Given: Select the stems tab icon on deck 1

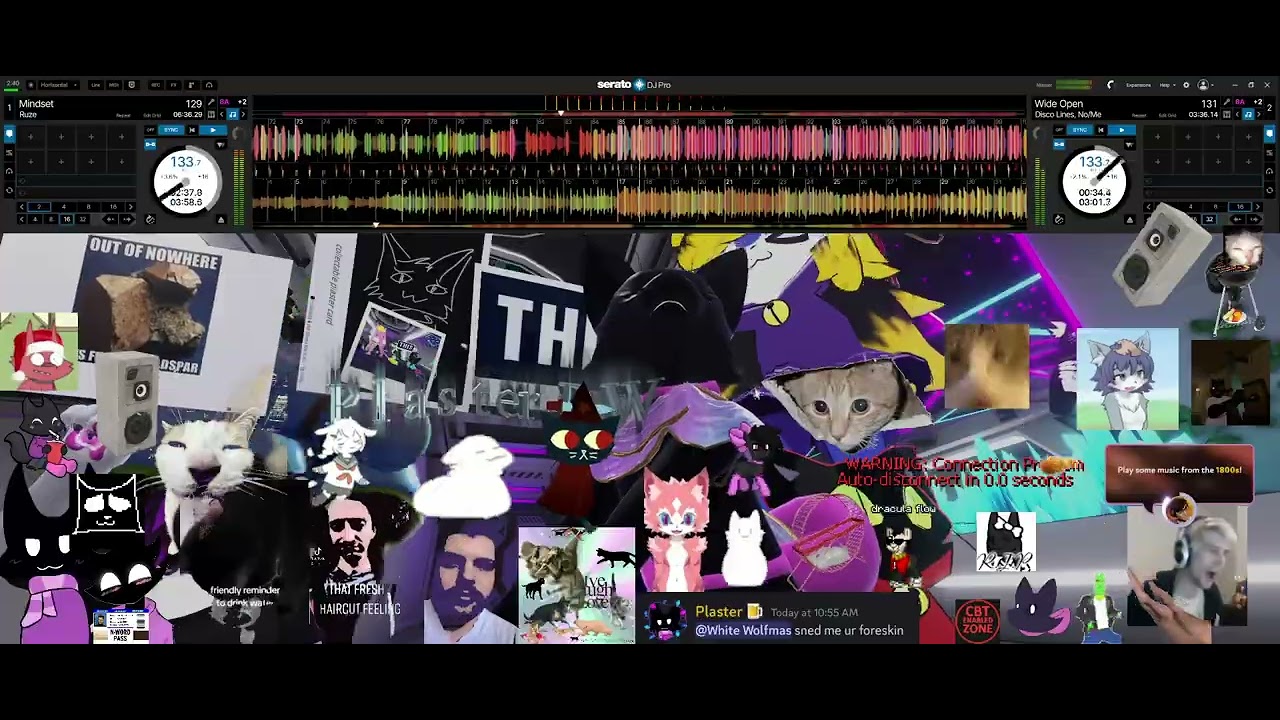Looking at the screenshot, I should tap(9, 152).
